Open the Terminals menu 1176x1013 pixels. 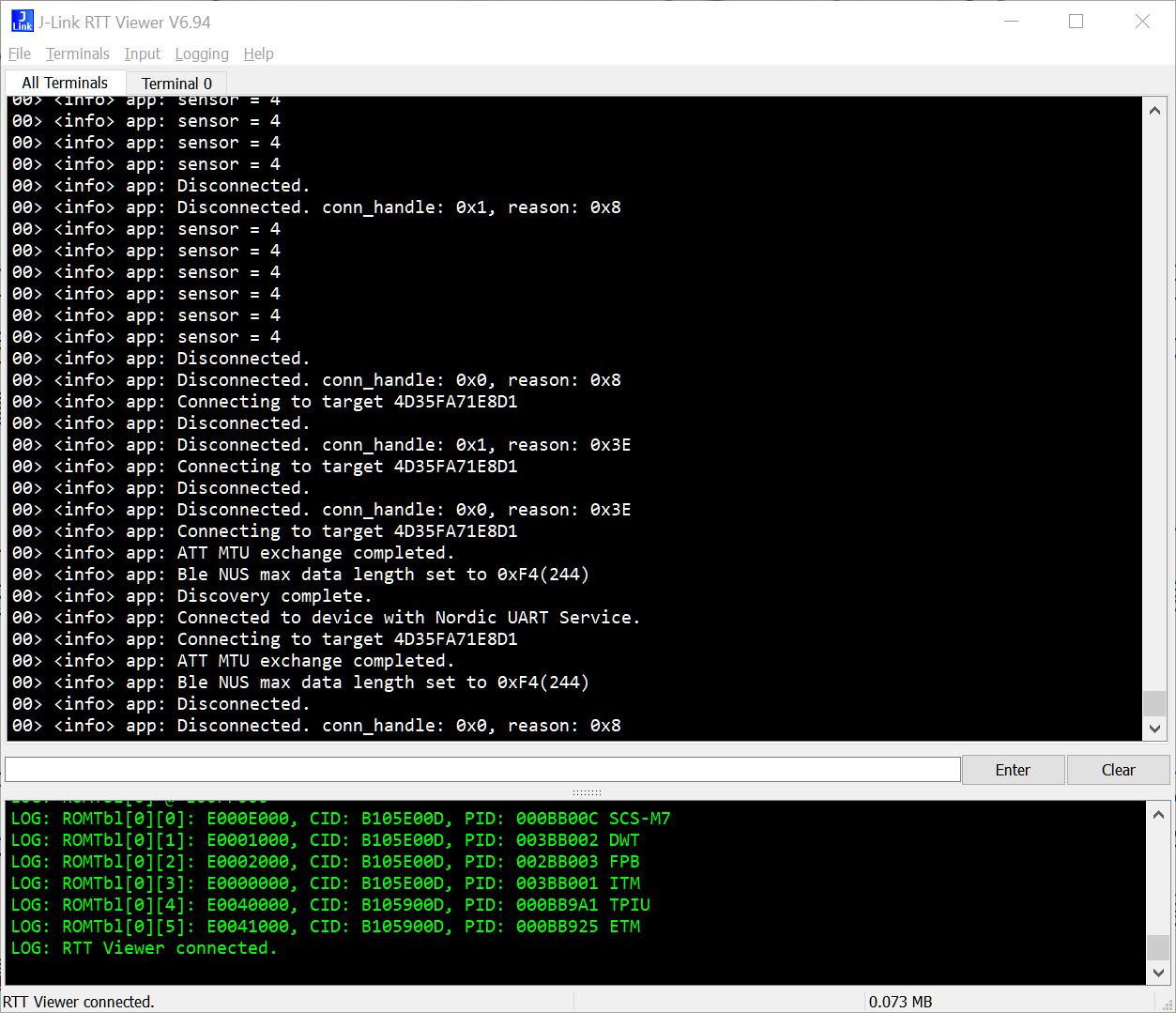point(78,54)
